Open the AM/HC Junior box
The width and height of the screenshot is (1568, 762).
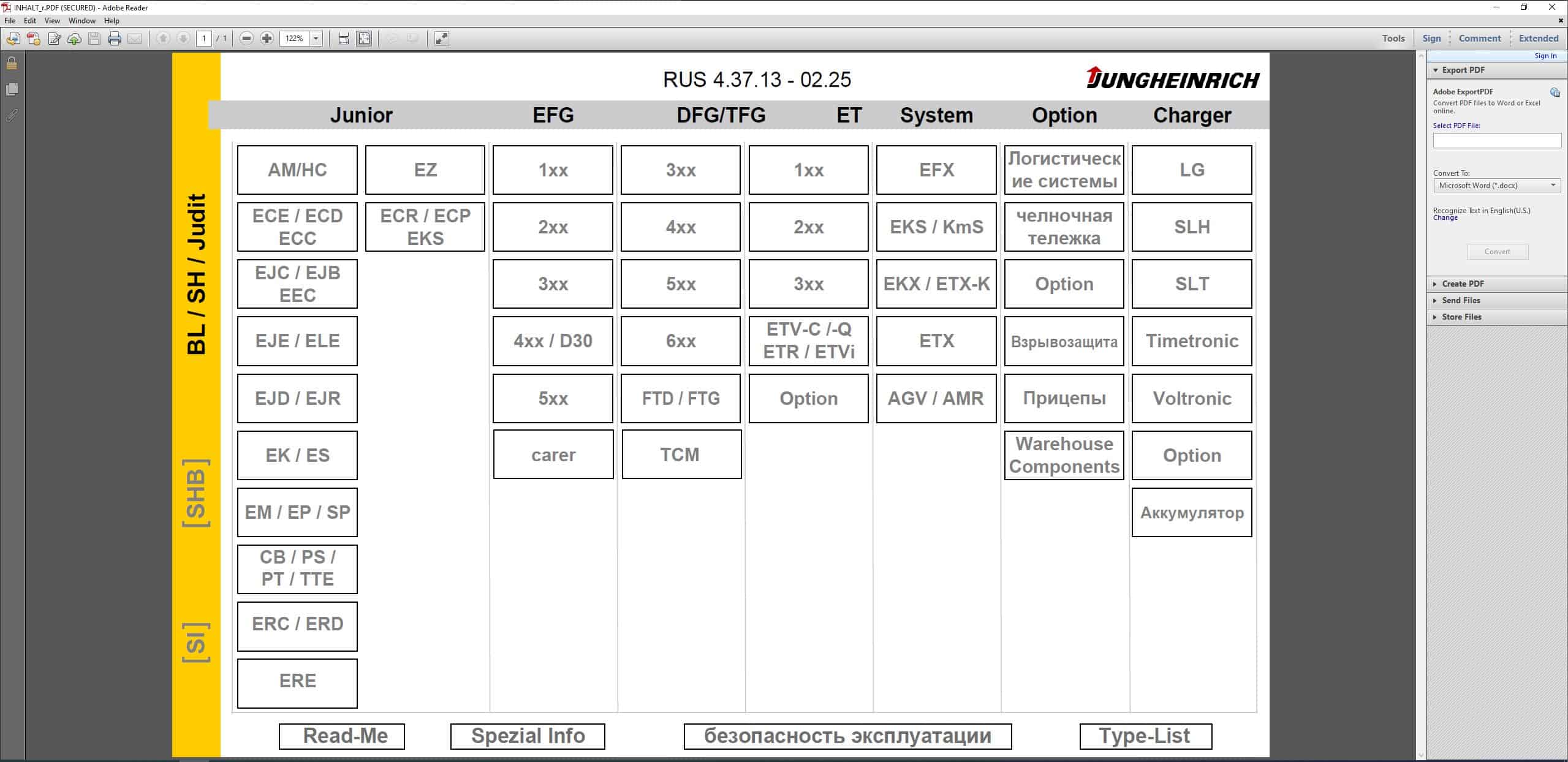coord(297,170)
